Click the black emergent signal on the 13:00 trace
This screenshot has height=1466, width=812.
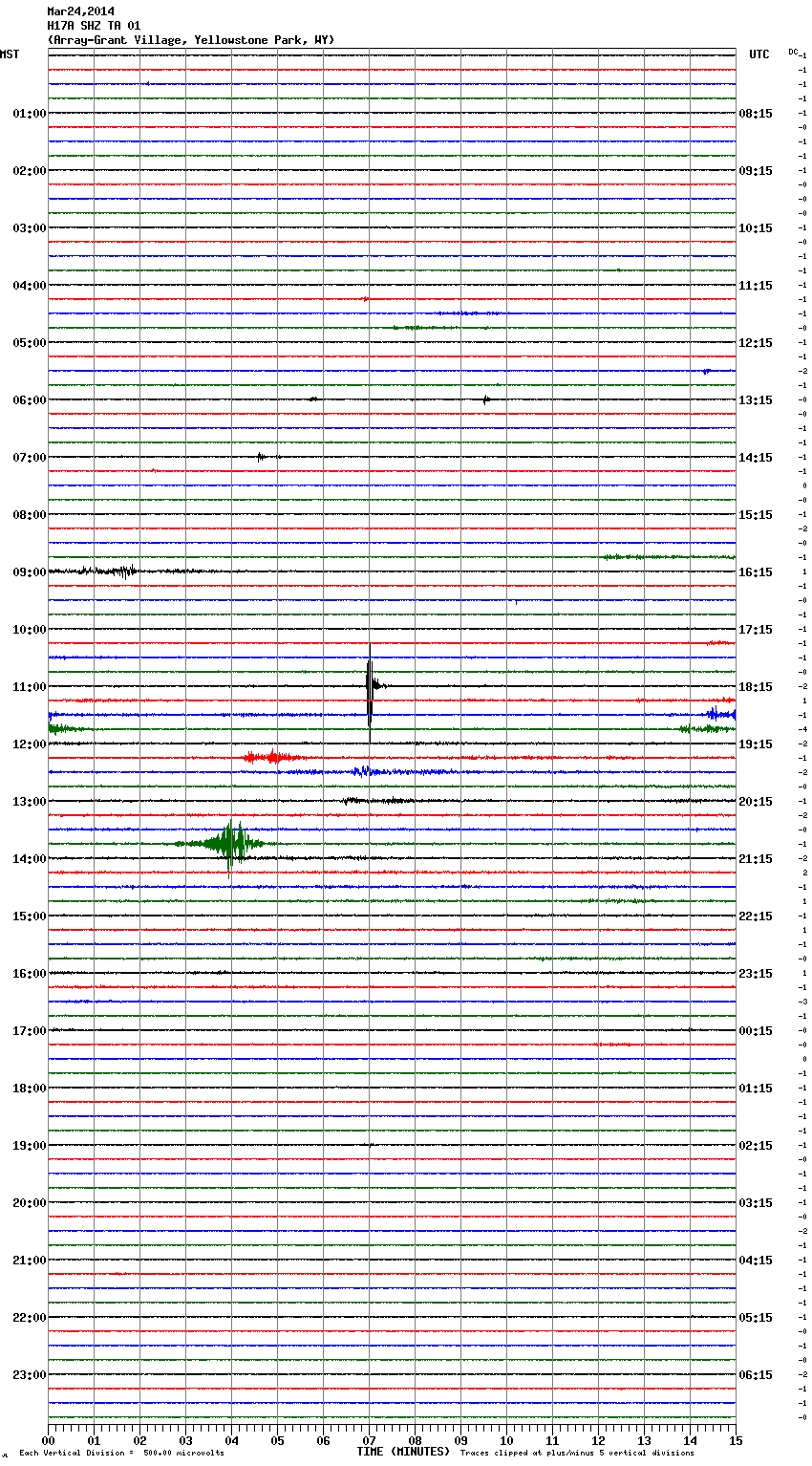377,801
